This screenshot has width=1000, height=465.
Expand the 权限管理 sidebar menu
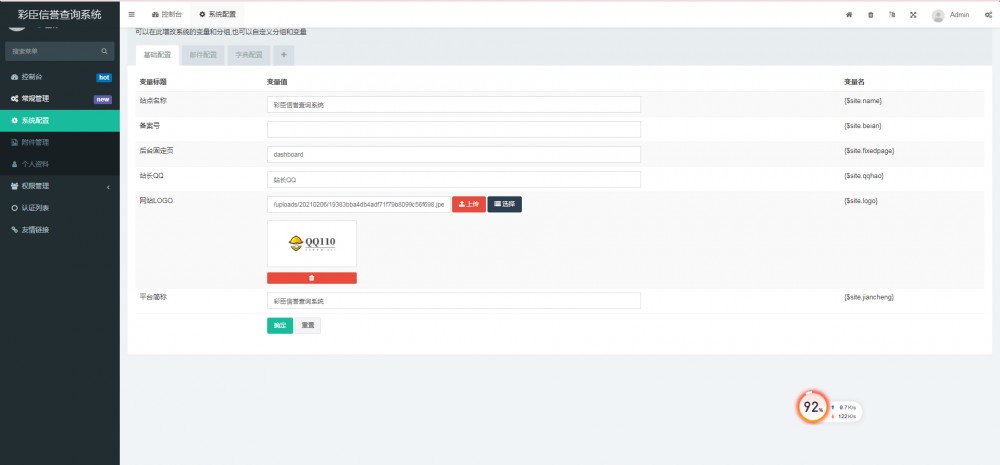click(59, 186)
